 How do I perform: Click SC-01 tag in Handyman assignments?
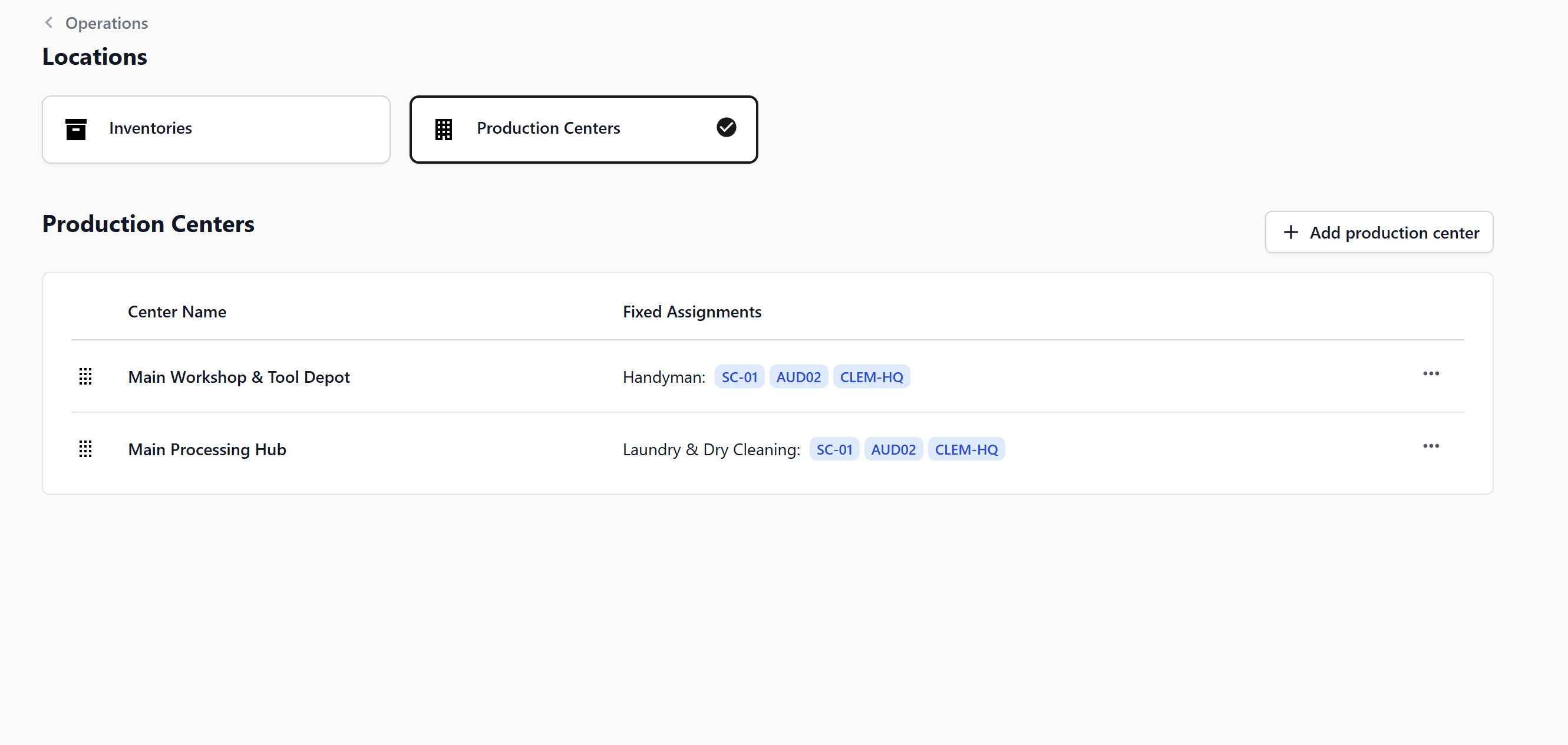pos(739,377)
